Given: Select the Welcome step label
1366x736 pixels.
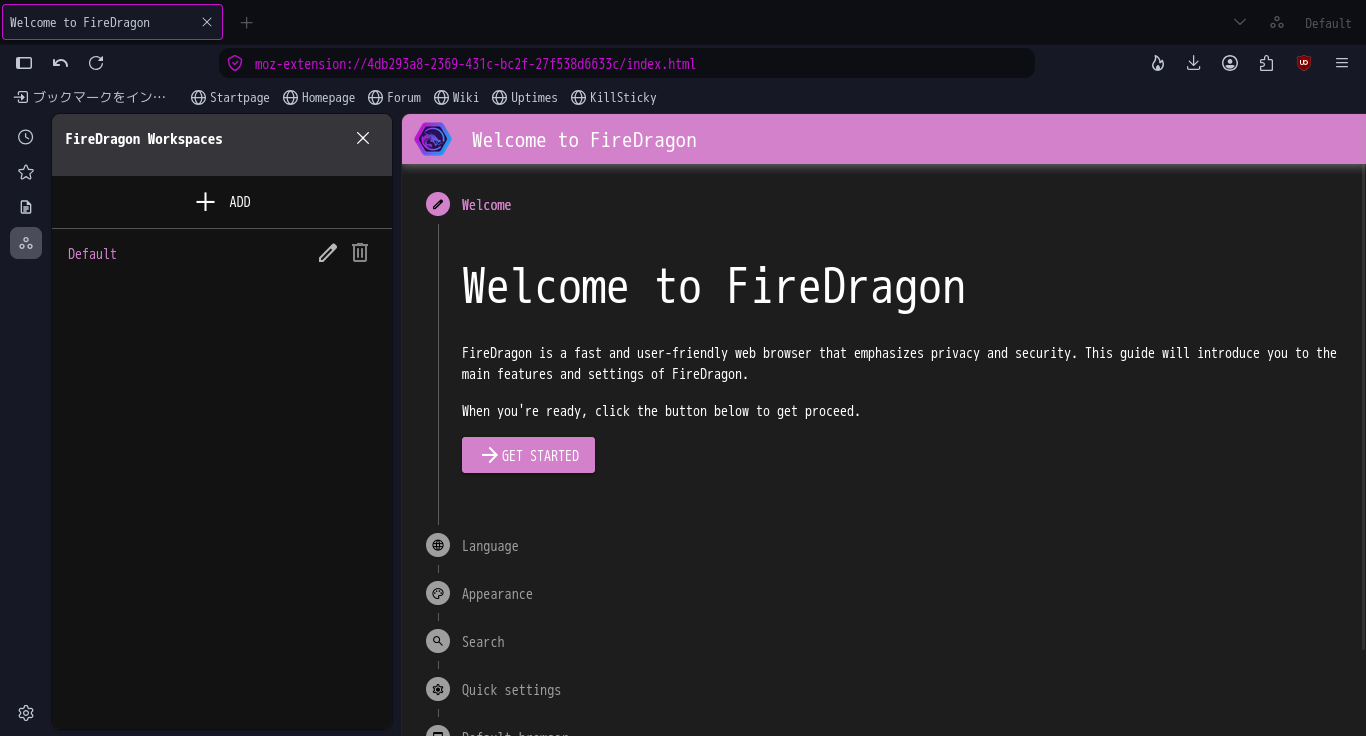Looking at the screenshot, I should (x=486, y=205).
